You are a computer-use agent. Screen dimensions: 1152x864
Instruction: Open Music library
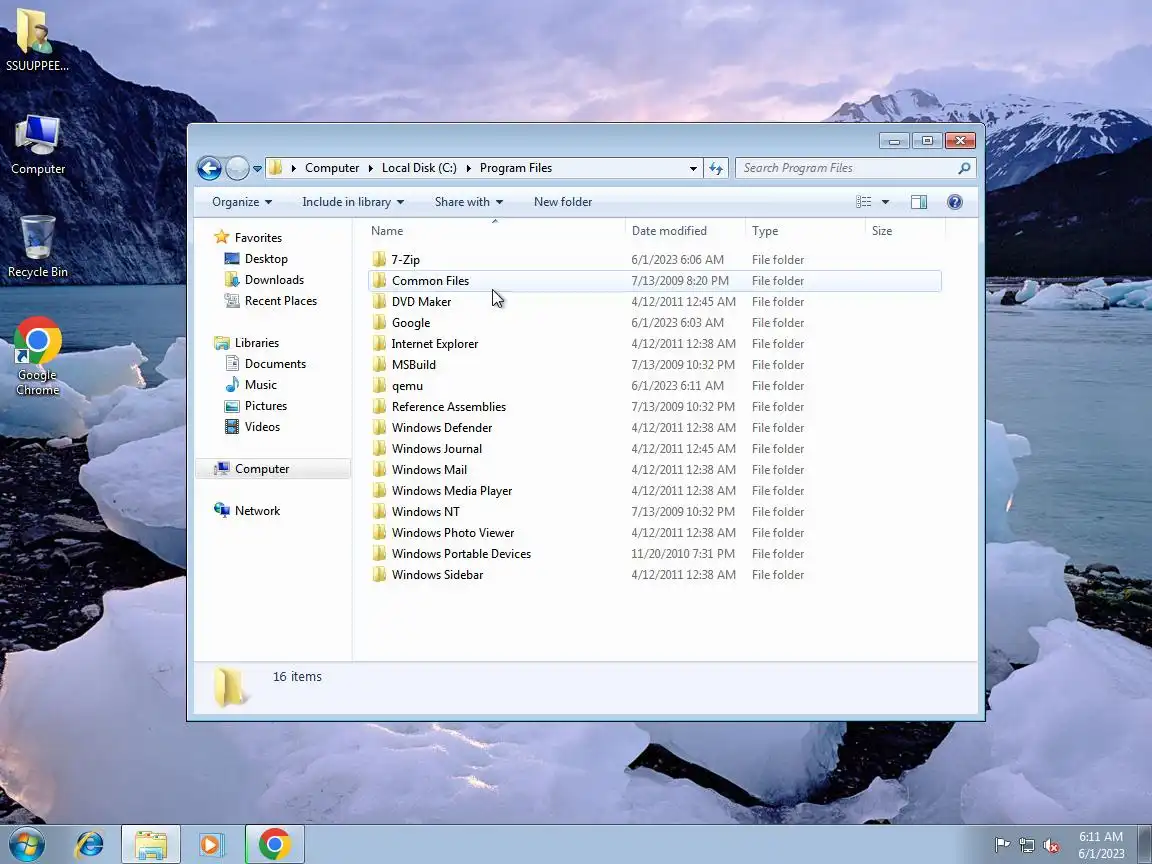coord(260,385)
